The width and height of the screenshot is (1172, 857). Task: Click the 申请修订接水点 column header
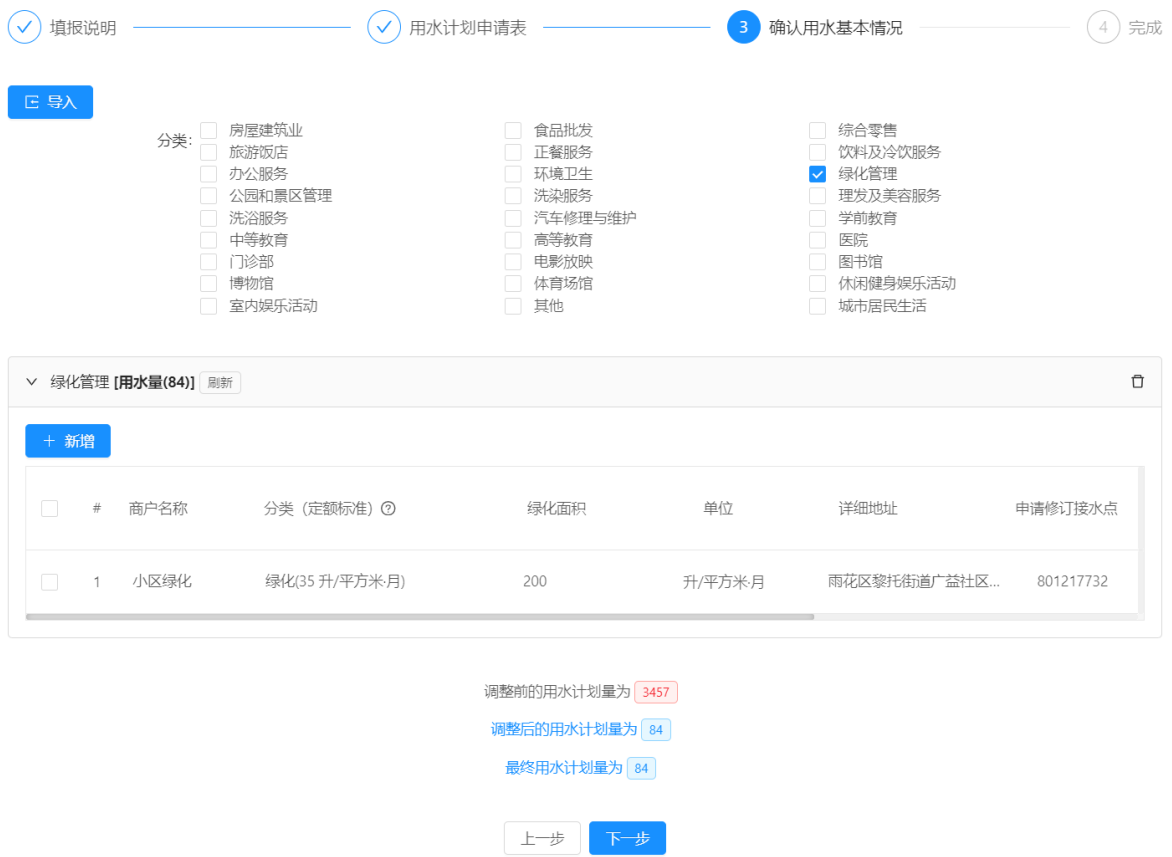coord(1067,509)
